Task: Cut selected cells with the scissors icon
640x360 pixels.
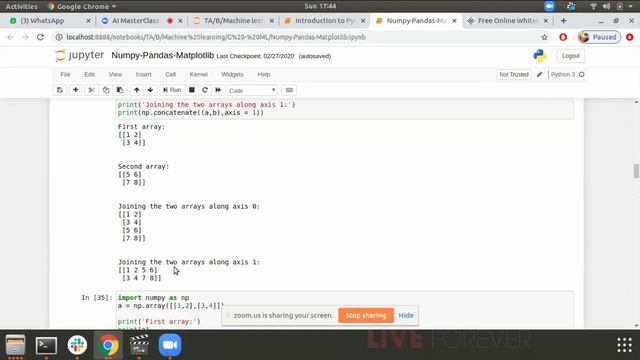Action: [x=91, y=90]
